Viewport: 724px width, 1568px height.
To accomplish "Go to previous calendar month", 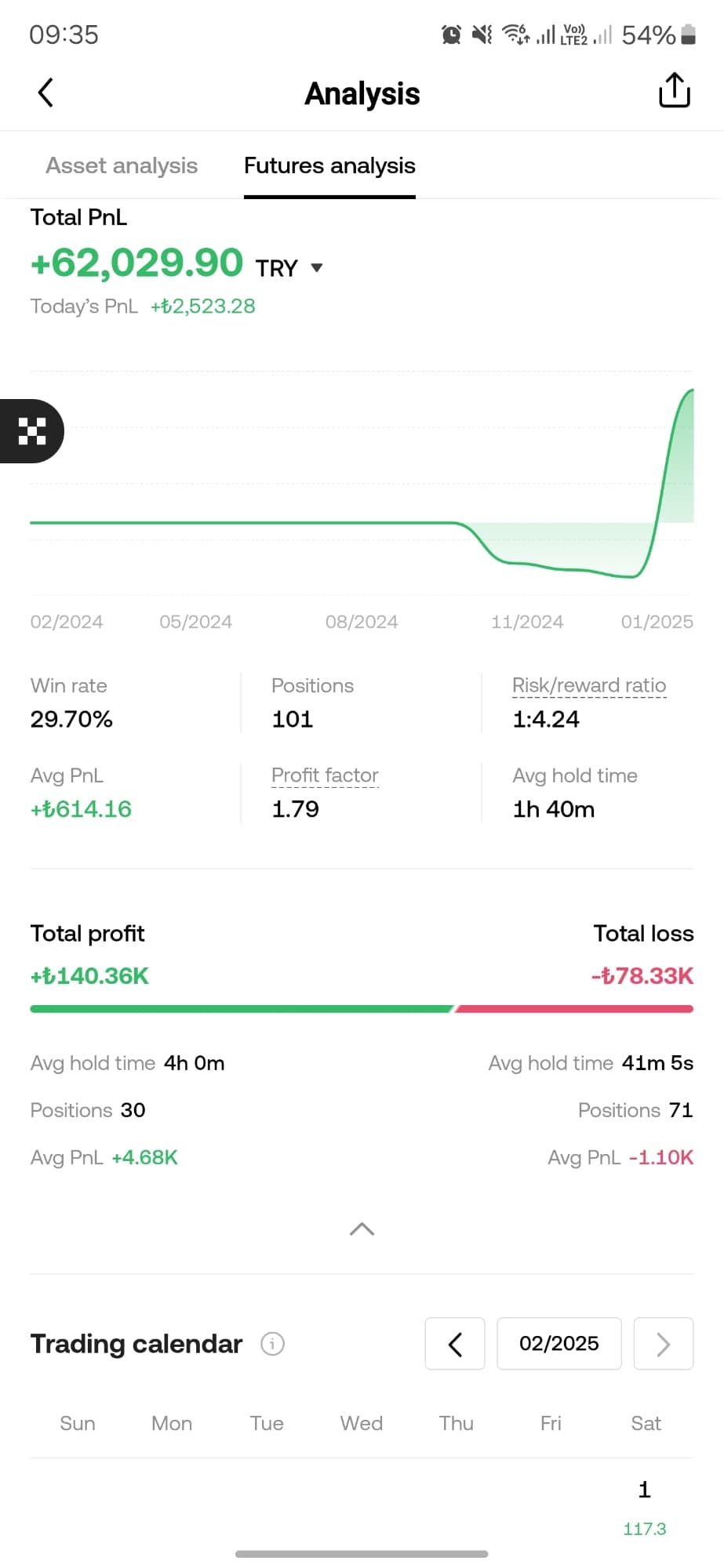I will point(455,1344).
